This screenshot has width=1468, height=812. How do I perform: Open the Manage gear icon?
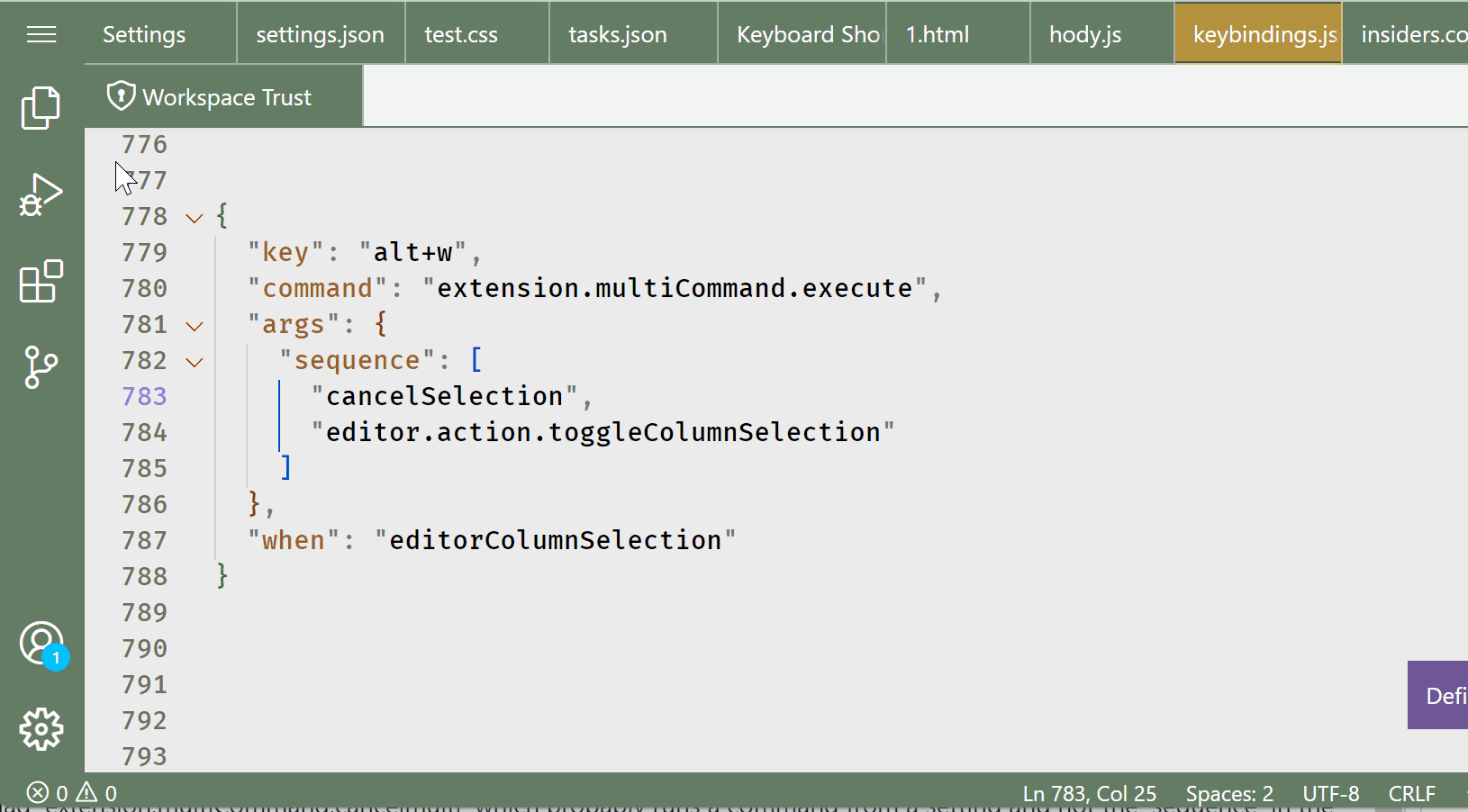[41, 730]
